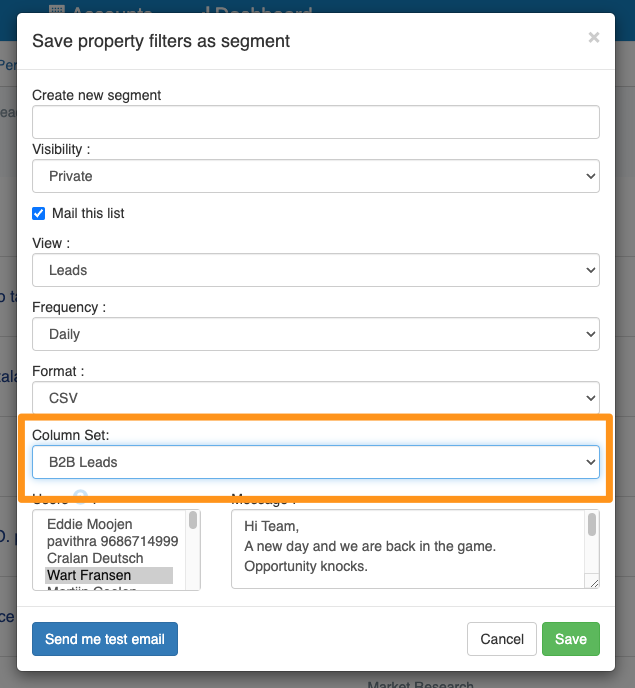Open the Format dropdown showing CSV

pyautogui.click(x=316, y=398)
